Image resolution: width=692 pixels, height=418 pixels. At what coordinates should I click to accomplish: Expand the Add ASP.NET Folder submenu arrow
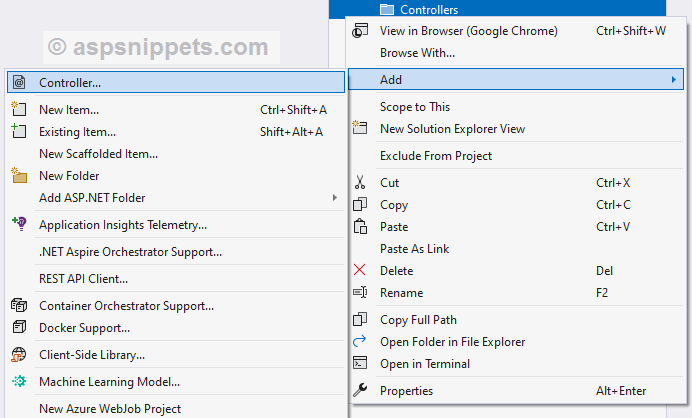coord(335,198)
